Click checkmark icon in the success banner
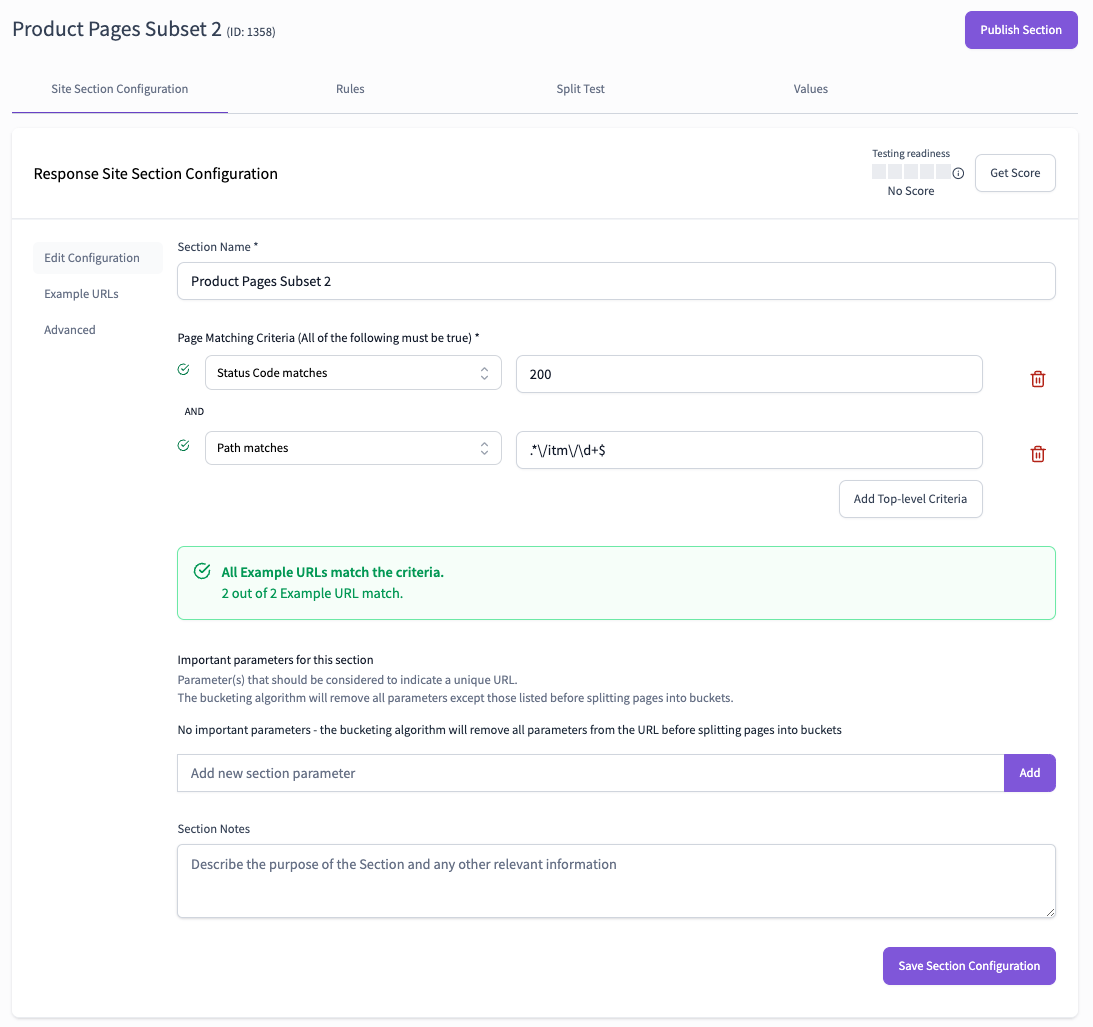Image resolution: width=1093 pixels, height=1027 pixels. coord(202,571)
